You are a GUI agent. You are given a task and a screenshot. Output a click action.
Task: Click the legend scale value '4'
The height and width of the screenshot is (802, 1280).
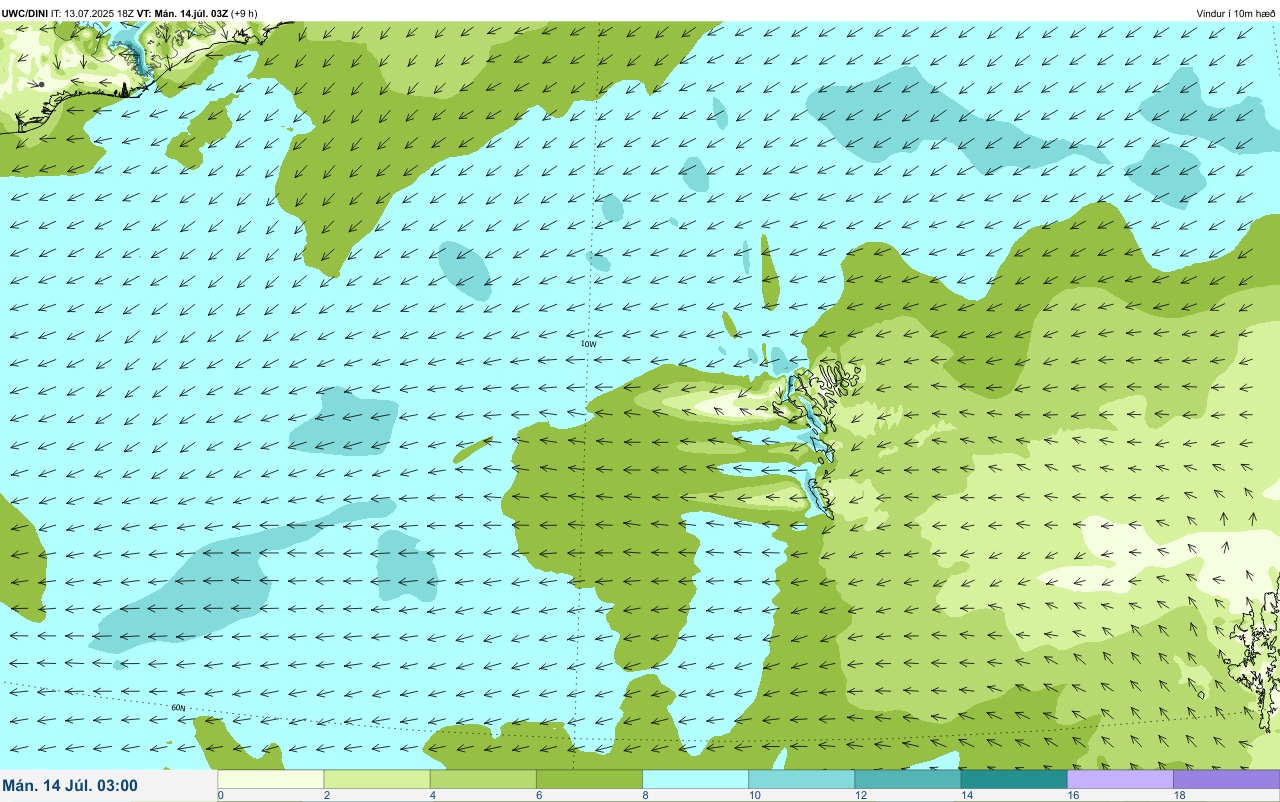click(x=433, y=795)
